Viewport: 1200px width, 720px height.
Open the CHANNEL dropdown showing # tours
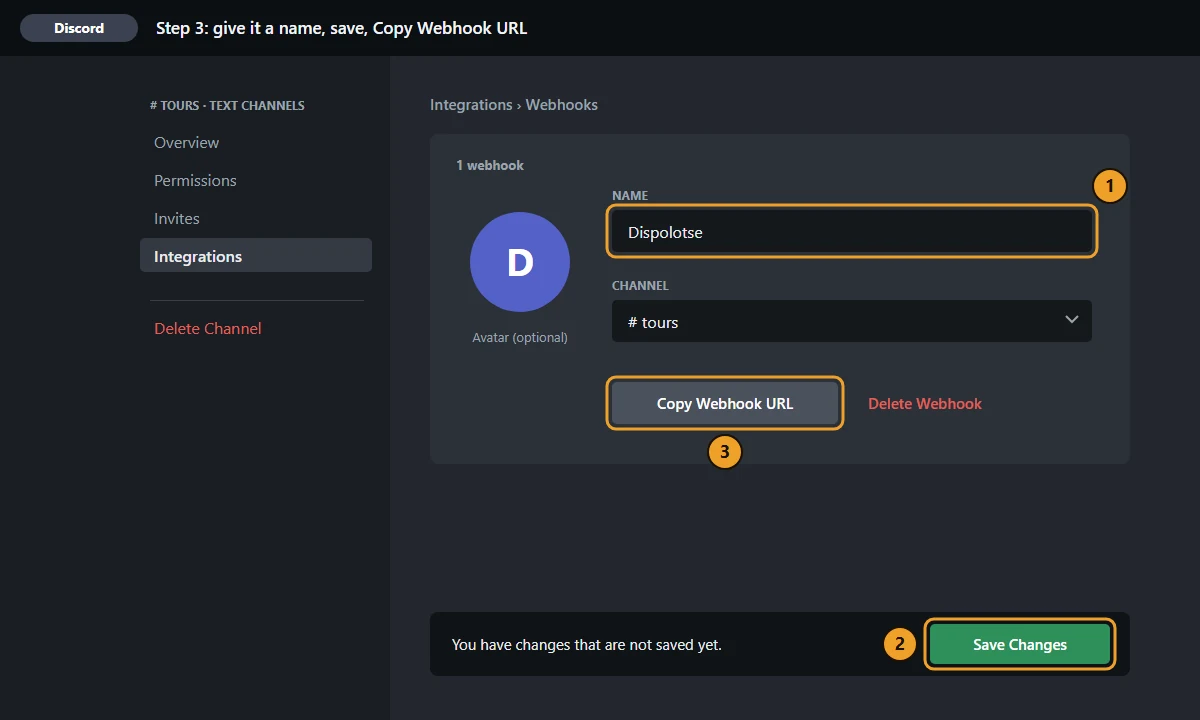click(x=852, y=321)
